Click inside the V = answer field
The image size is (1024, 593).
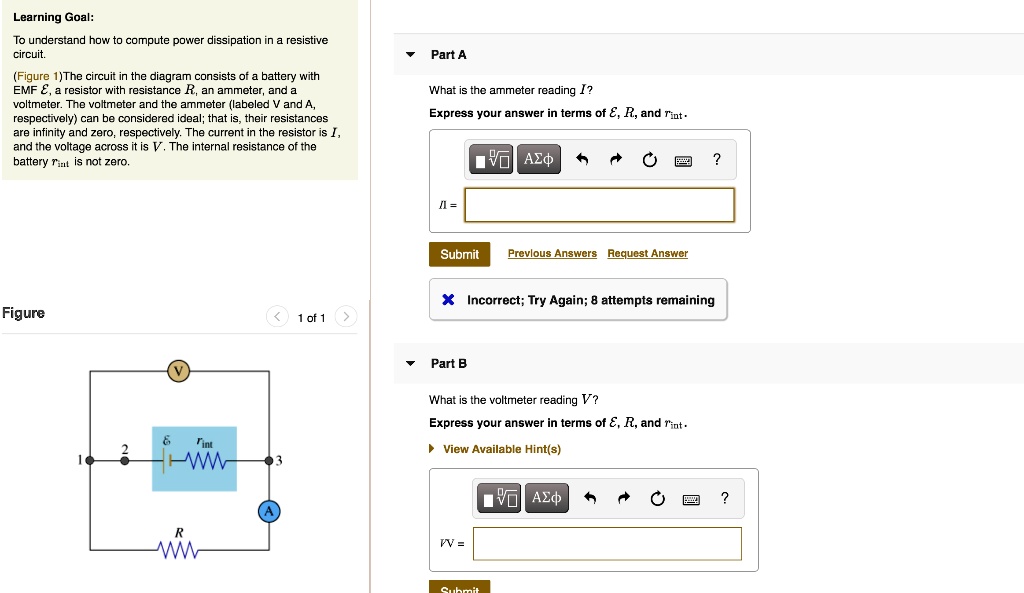[x=607, y=543]
